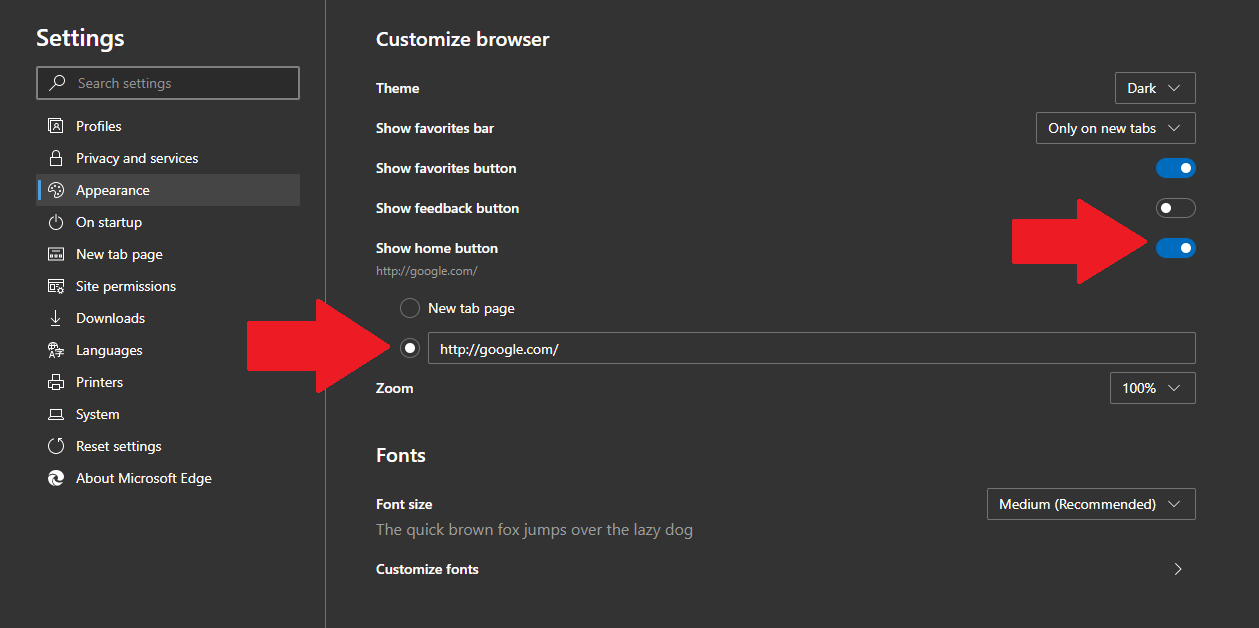
Task: Toggle Show home button switch
Action: (x=1175, y=248)
